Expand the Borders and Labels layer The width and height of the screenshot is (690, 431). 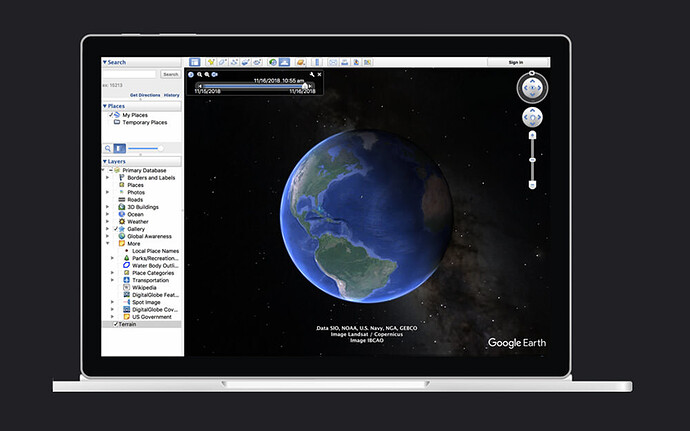tap(107, 177)
